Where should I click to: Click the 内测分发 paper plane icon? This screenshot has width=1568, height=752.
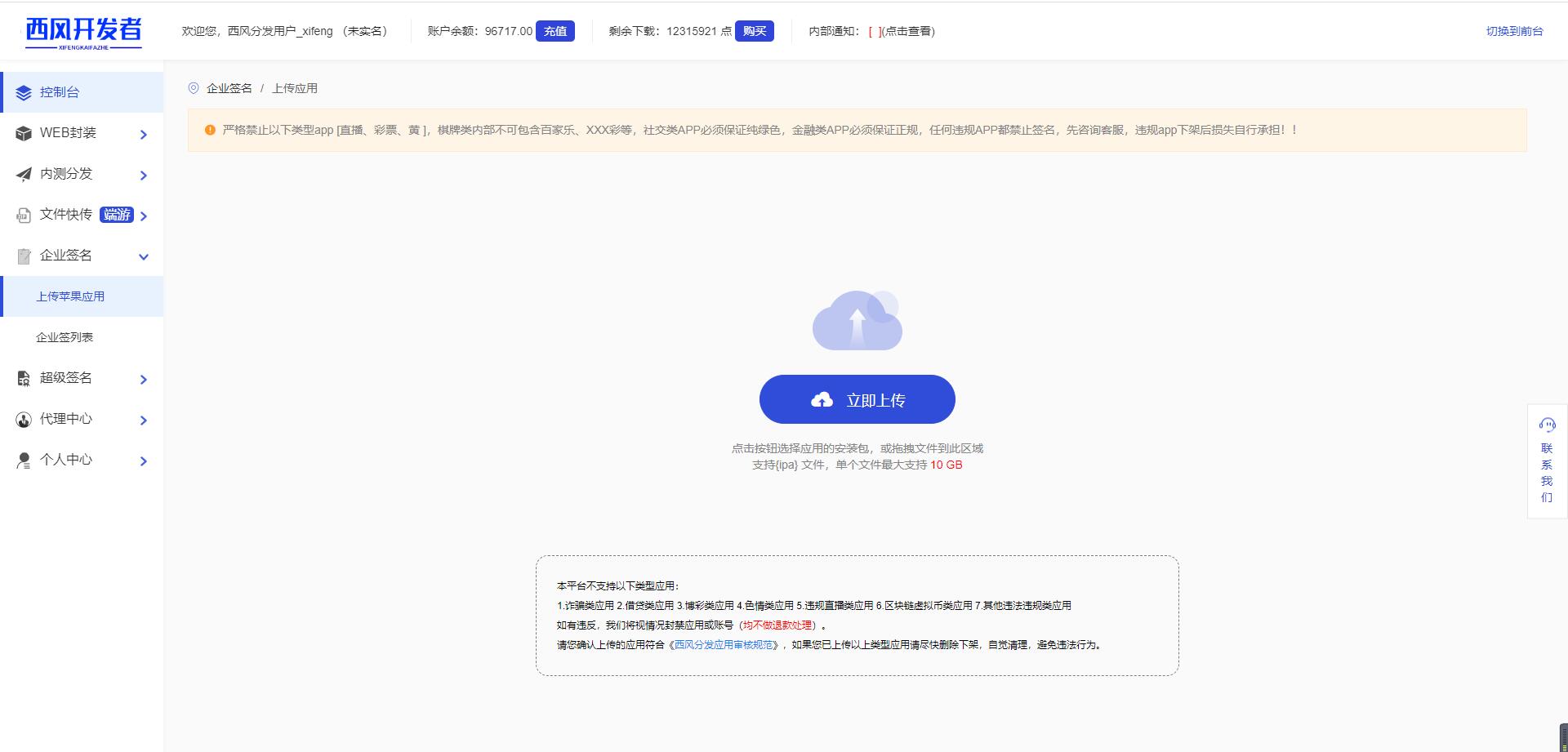point(24,174)
